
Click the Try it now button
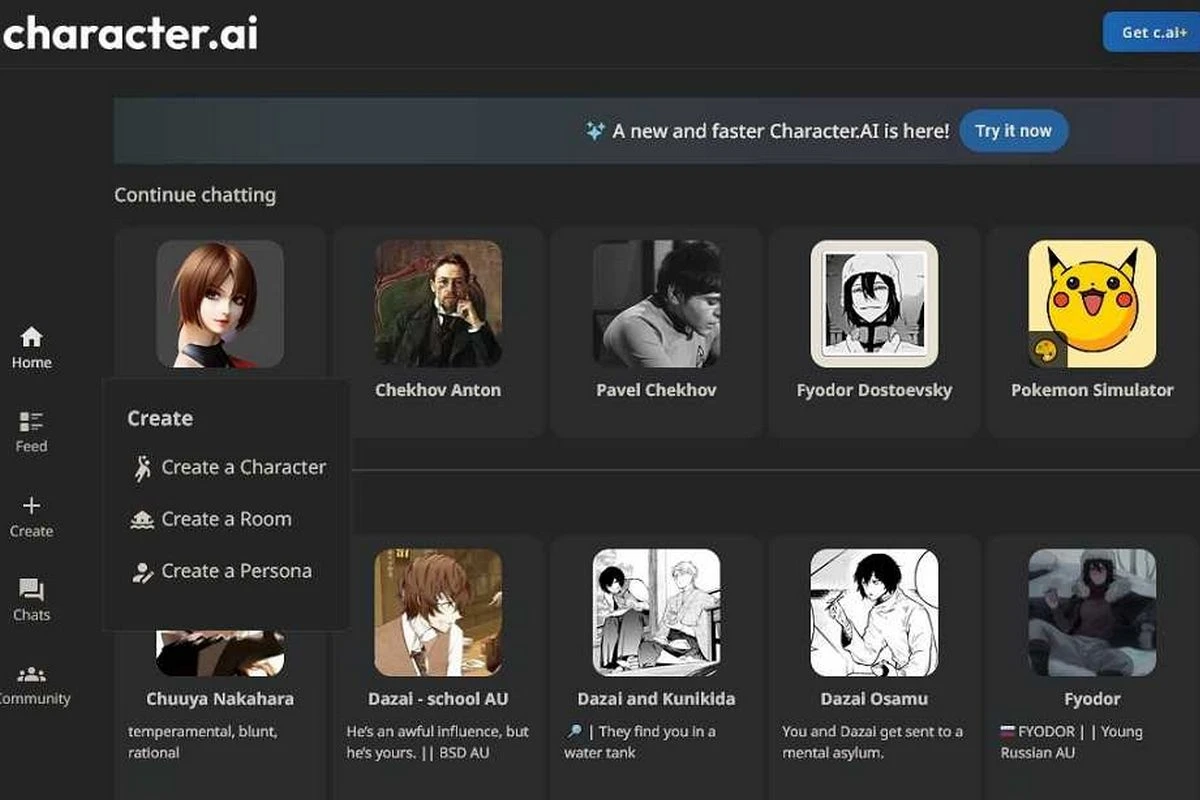(1013, 131)
